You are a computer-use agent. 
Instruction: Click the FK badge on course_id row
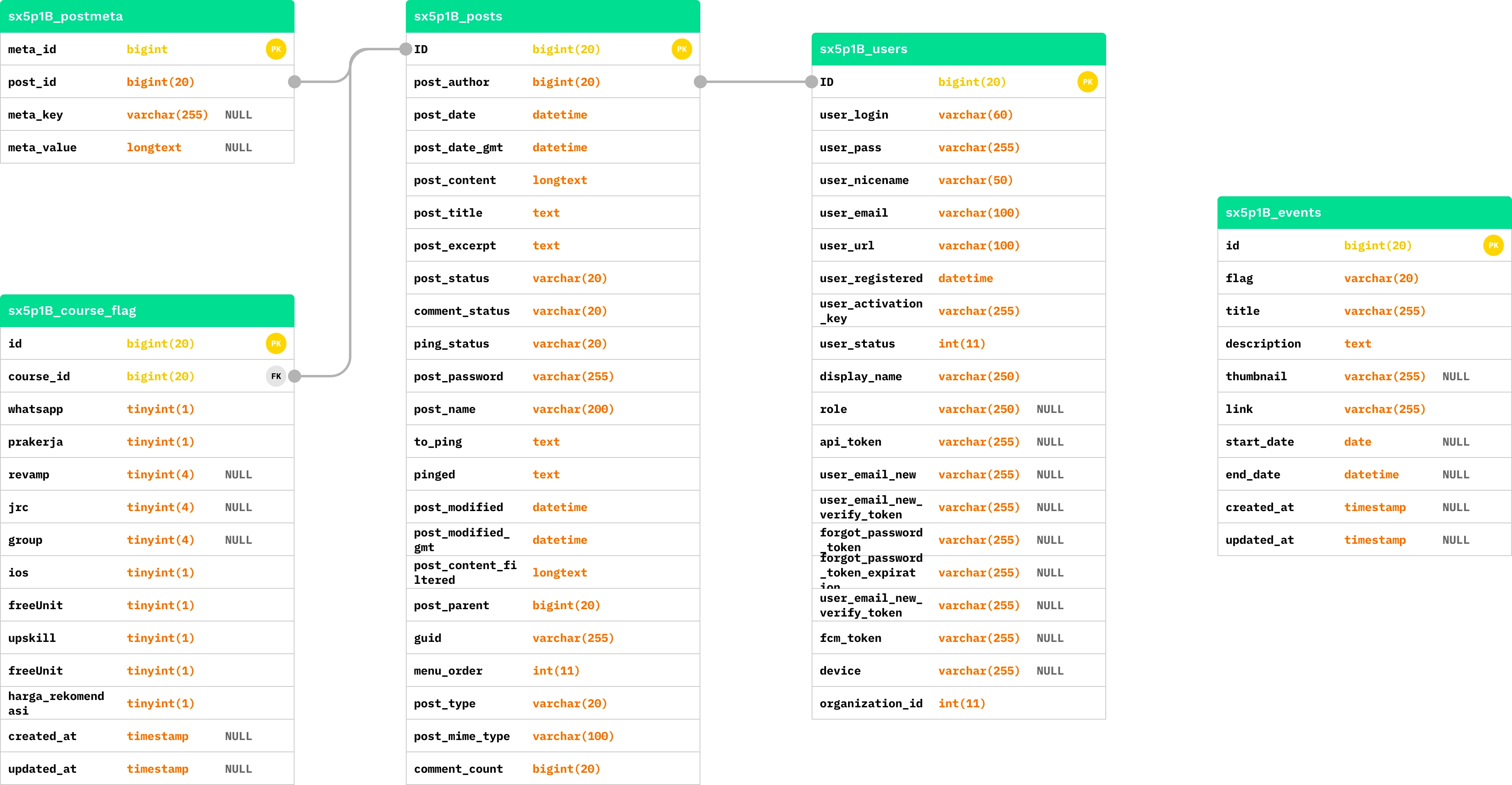point(276,376)
